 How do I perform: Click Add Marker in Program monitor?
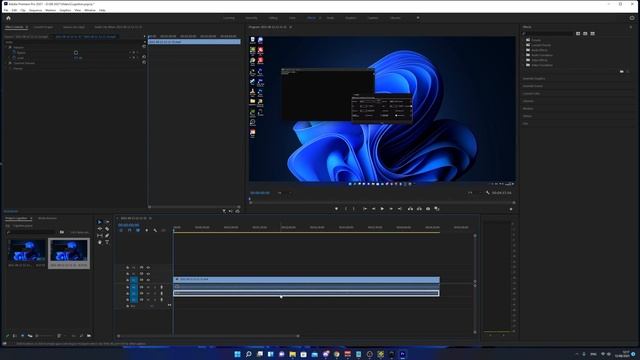(336, 209)
